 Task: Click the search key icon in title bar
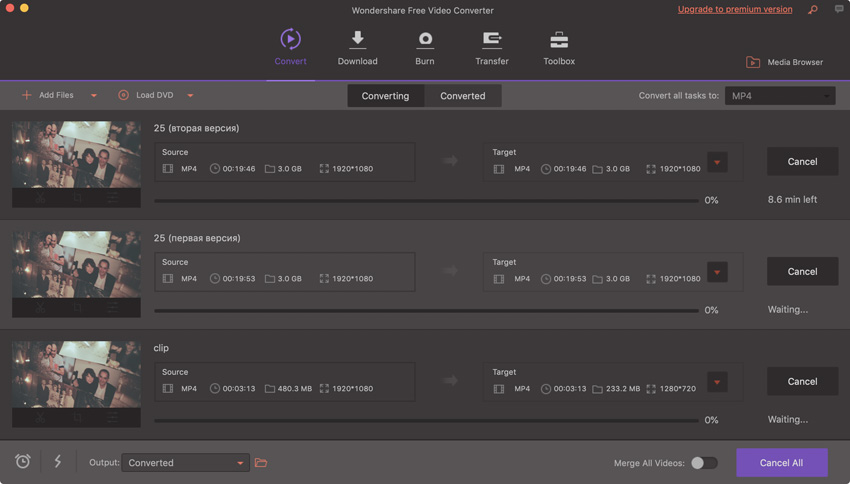click(x=812, y=10)
